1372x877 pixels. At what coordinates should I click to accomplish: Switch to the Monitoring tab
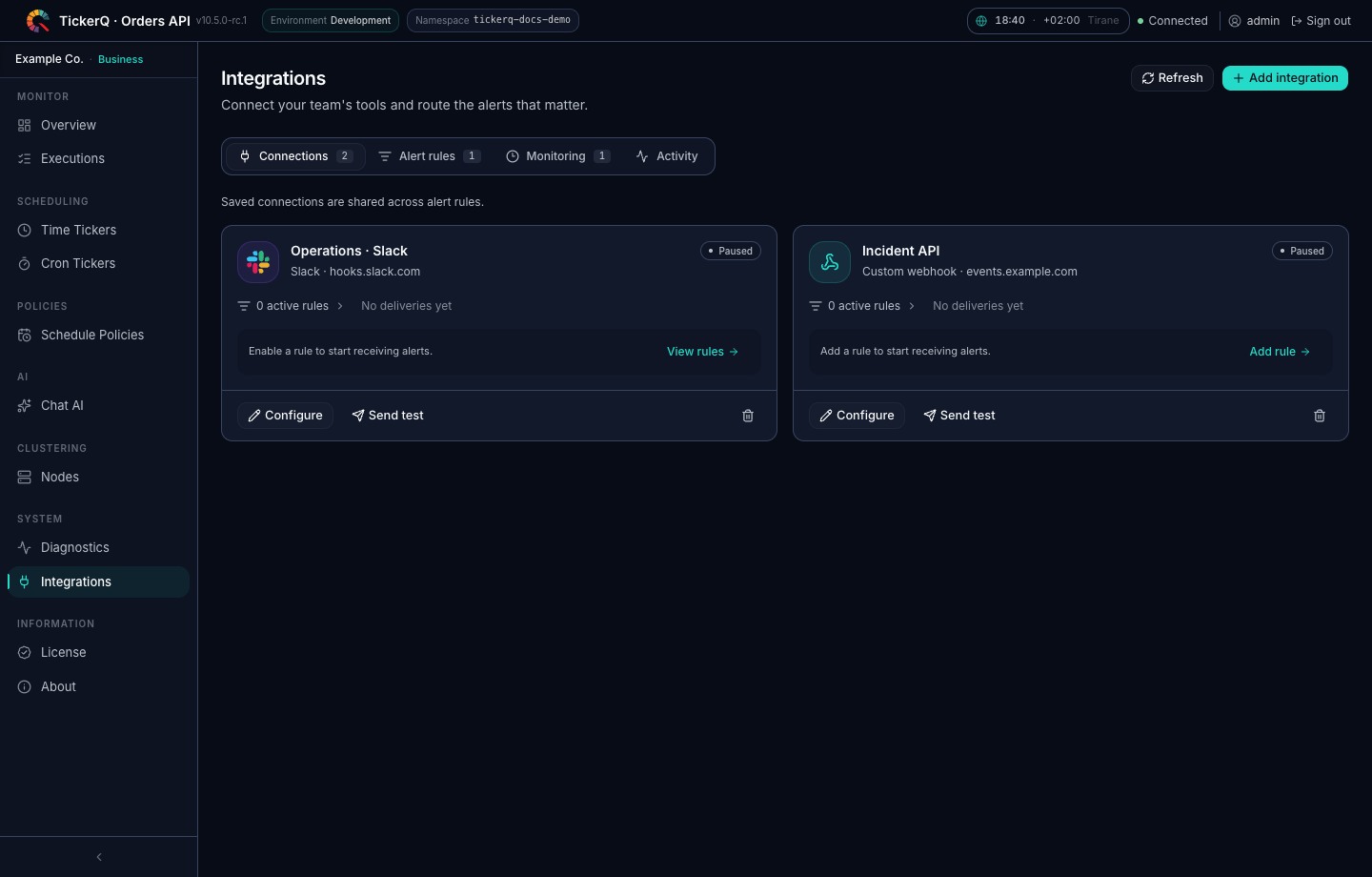point(558,156)
